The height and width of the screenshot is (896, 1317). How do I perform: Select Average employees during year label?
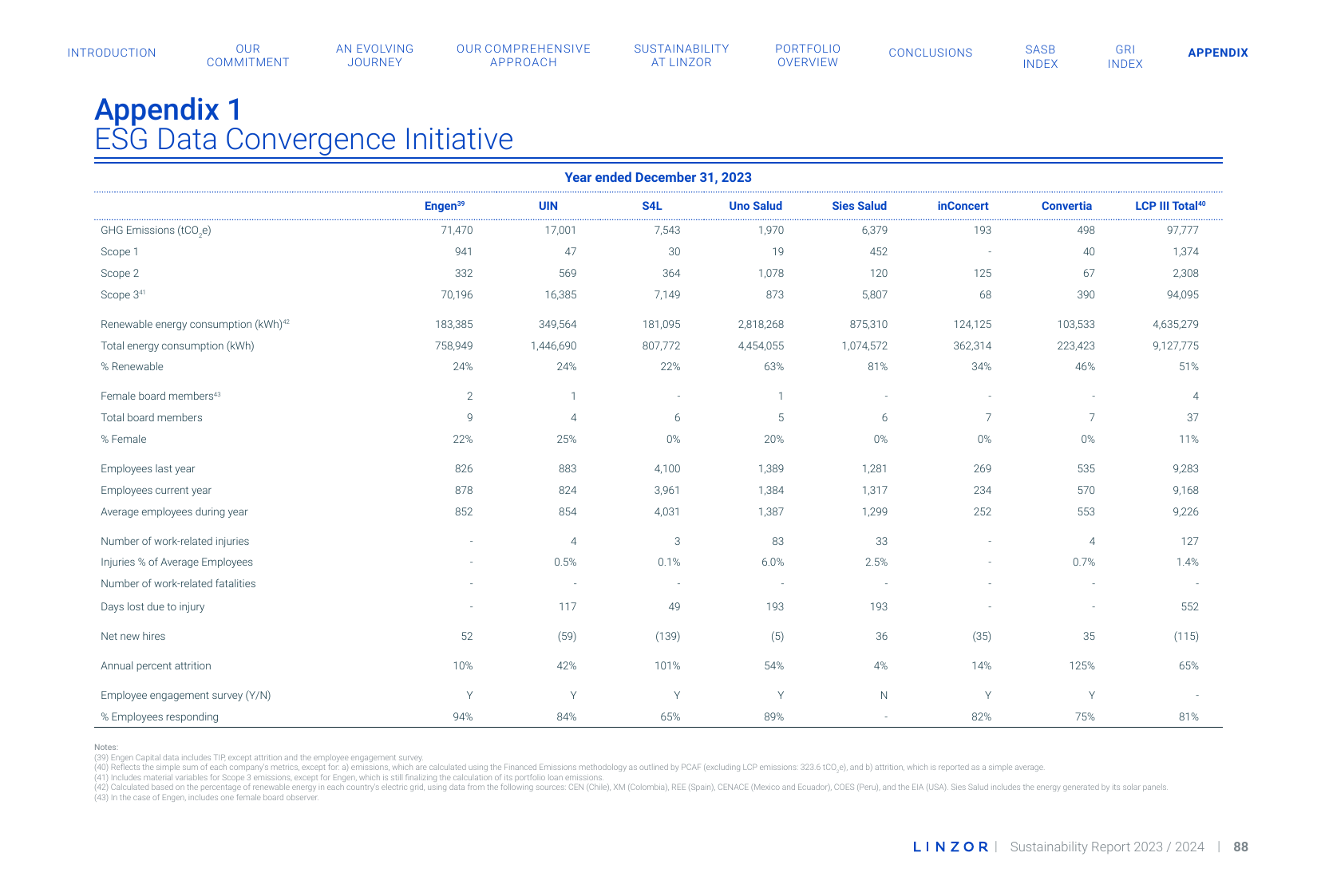click(174, 512)
